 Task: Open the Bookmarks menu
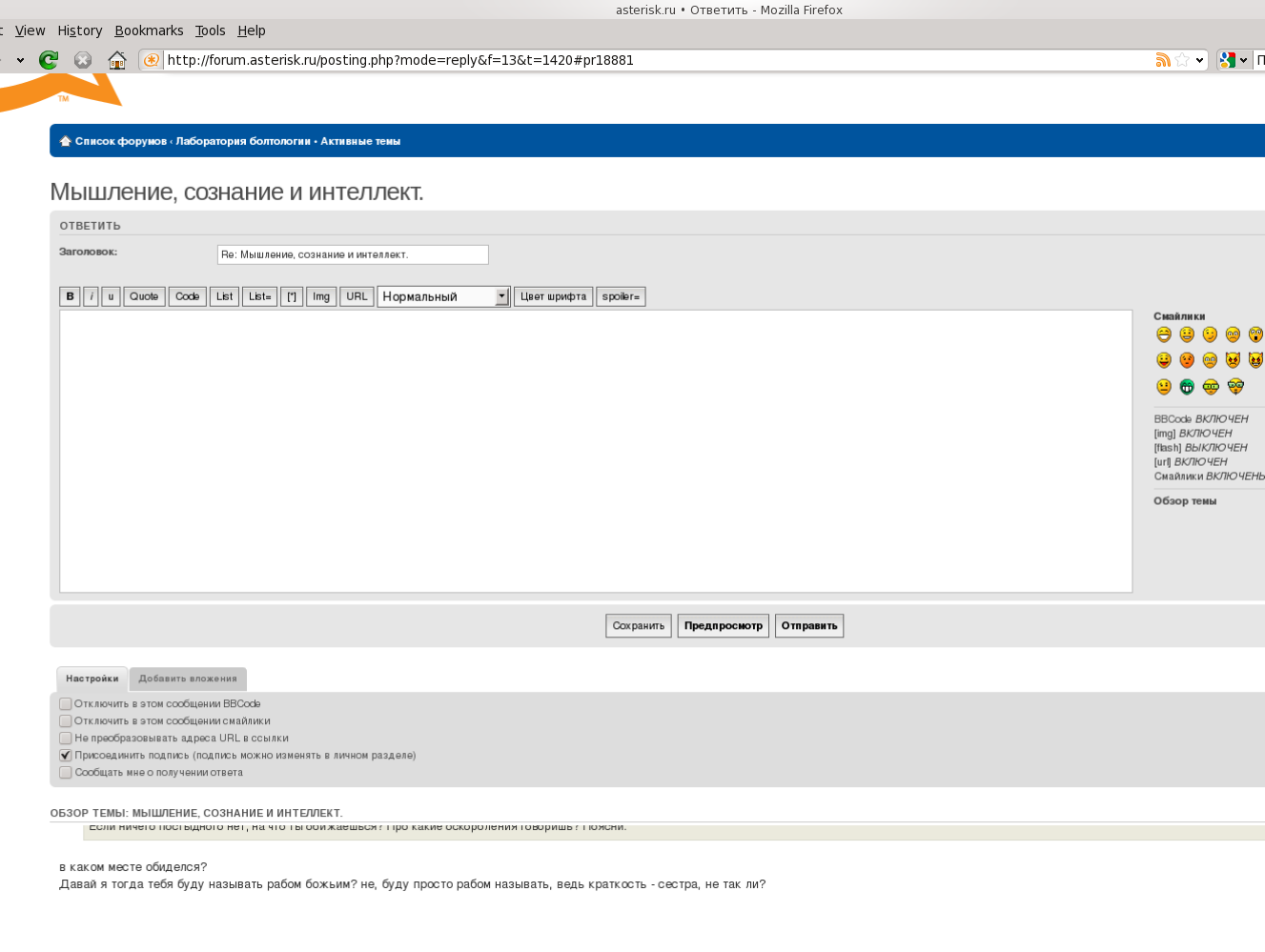click(149, 30)
